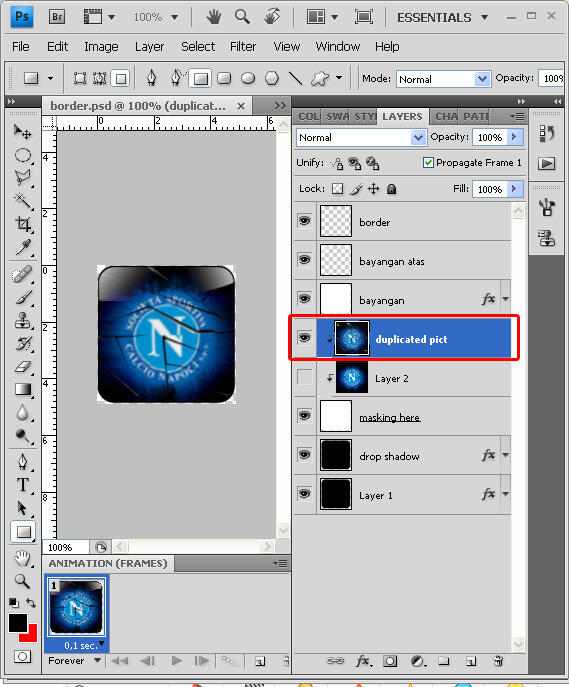Select the Brush tool
The width and height of the screenshot is (569, 687).
coord(23,298)
